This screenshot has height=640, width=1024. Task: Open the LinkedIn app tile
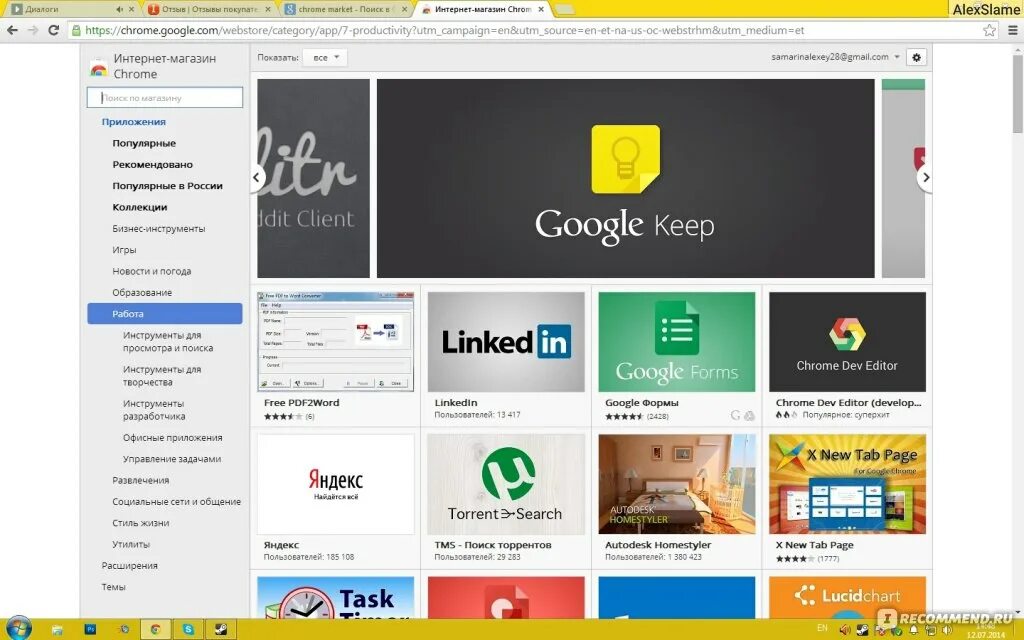(506, 356)
